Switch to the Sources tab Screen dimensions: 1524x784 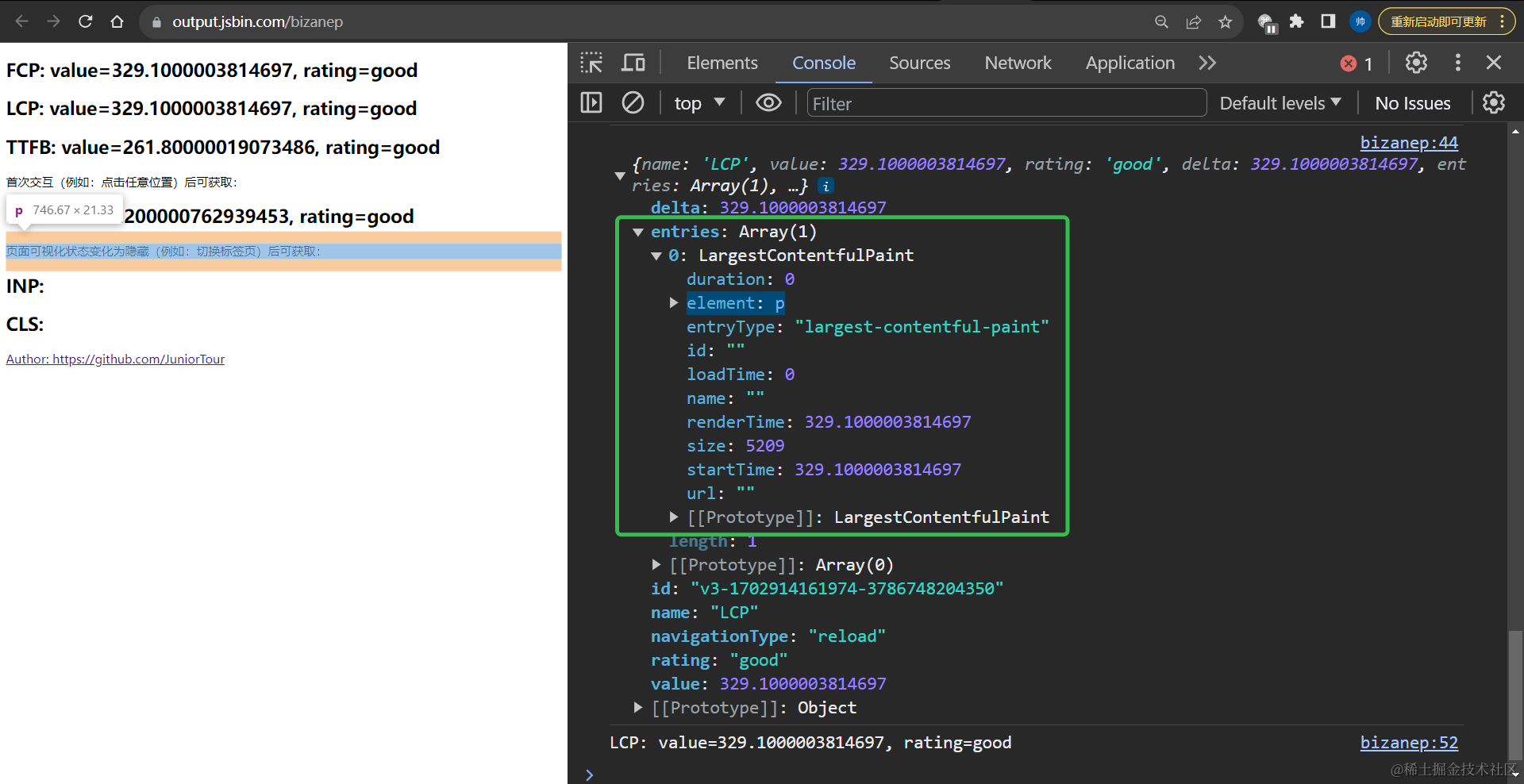919,63
